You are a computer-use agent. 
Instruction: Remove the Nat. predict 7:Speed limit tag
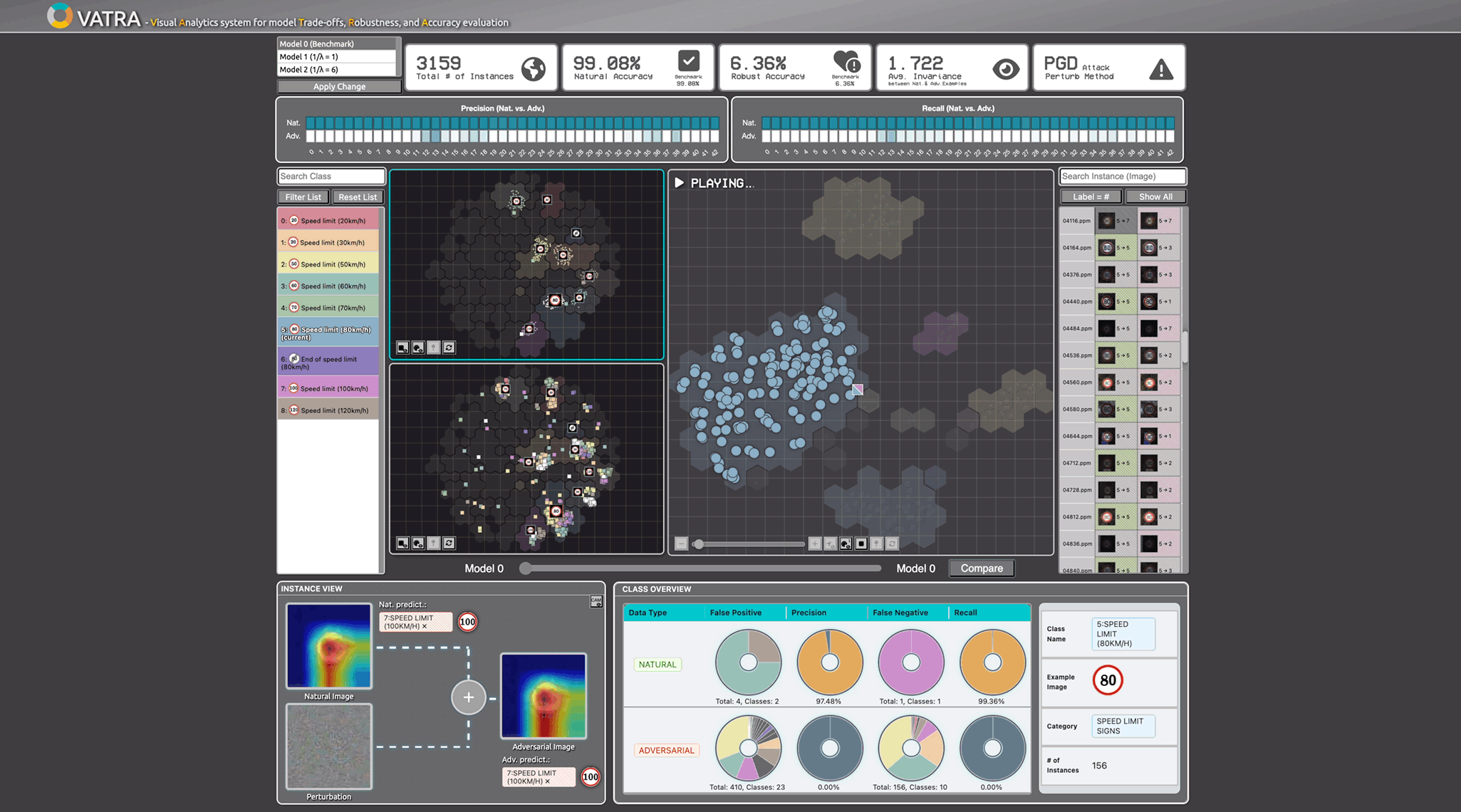pos(425,627)
